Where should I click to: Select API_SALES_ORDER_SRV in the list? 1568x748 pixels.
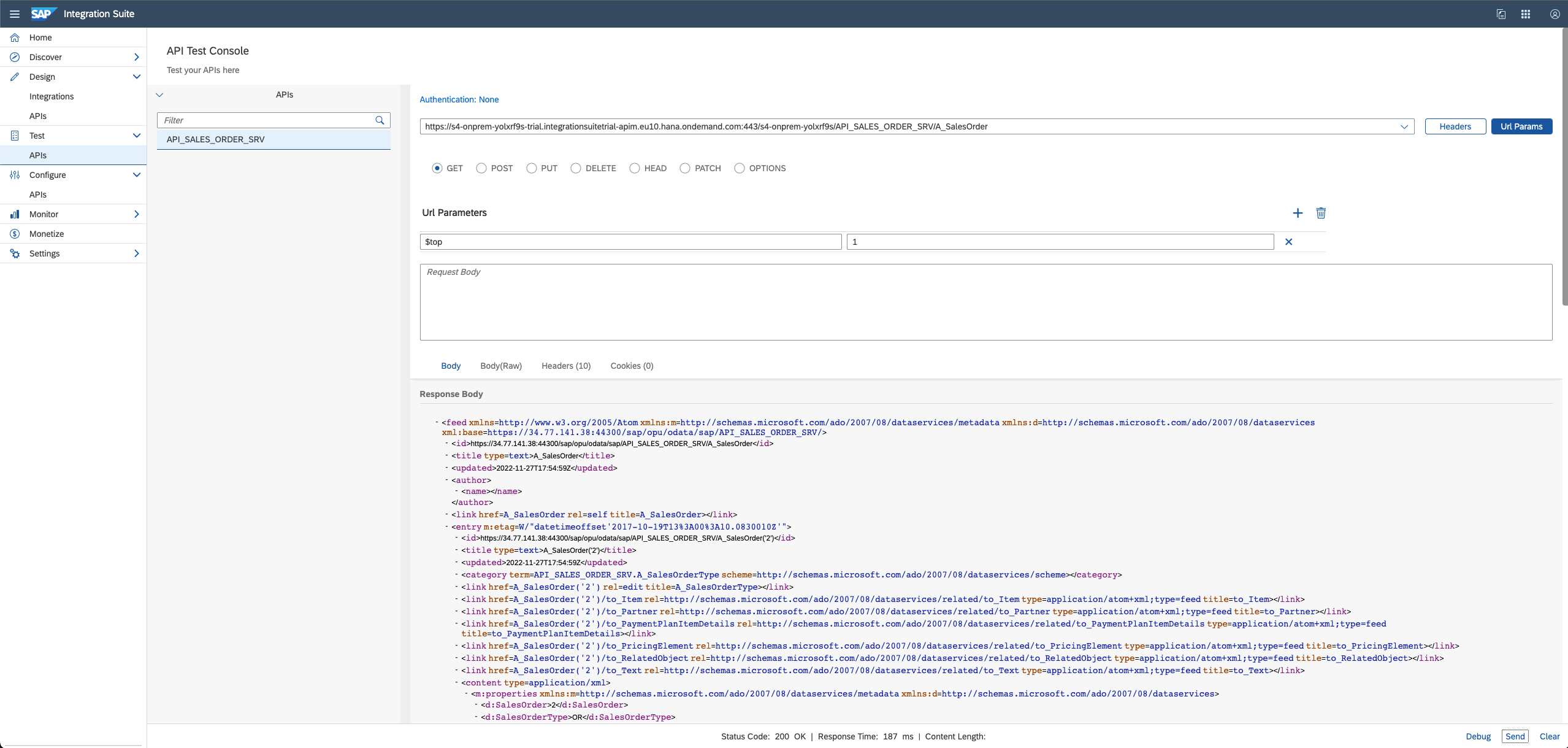coord(273,139)
